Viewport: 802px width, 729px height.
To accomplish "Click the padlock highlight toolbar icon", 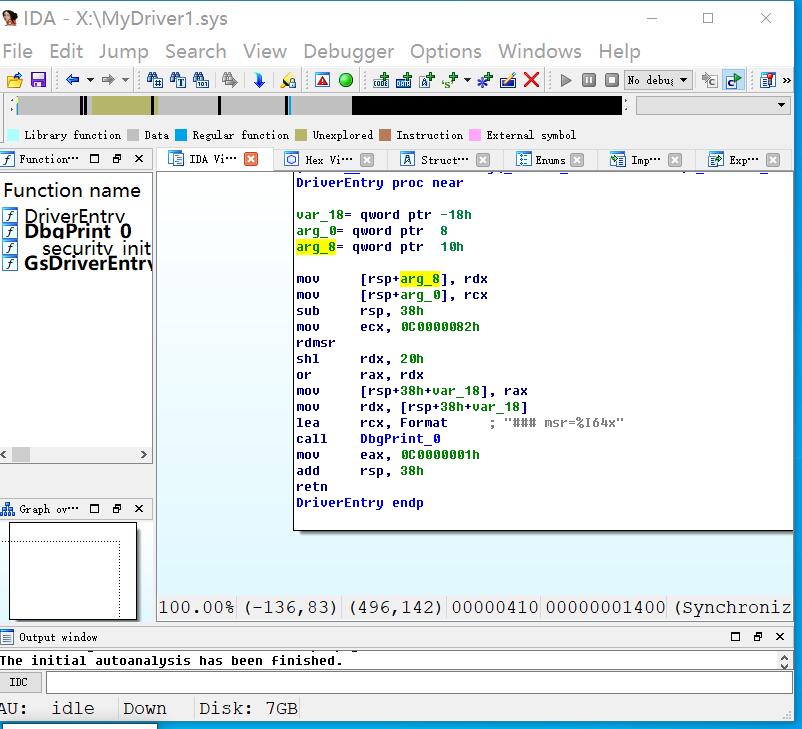I will [x=288, y=80].
